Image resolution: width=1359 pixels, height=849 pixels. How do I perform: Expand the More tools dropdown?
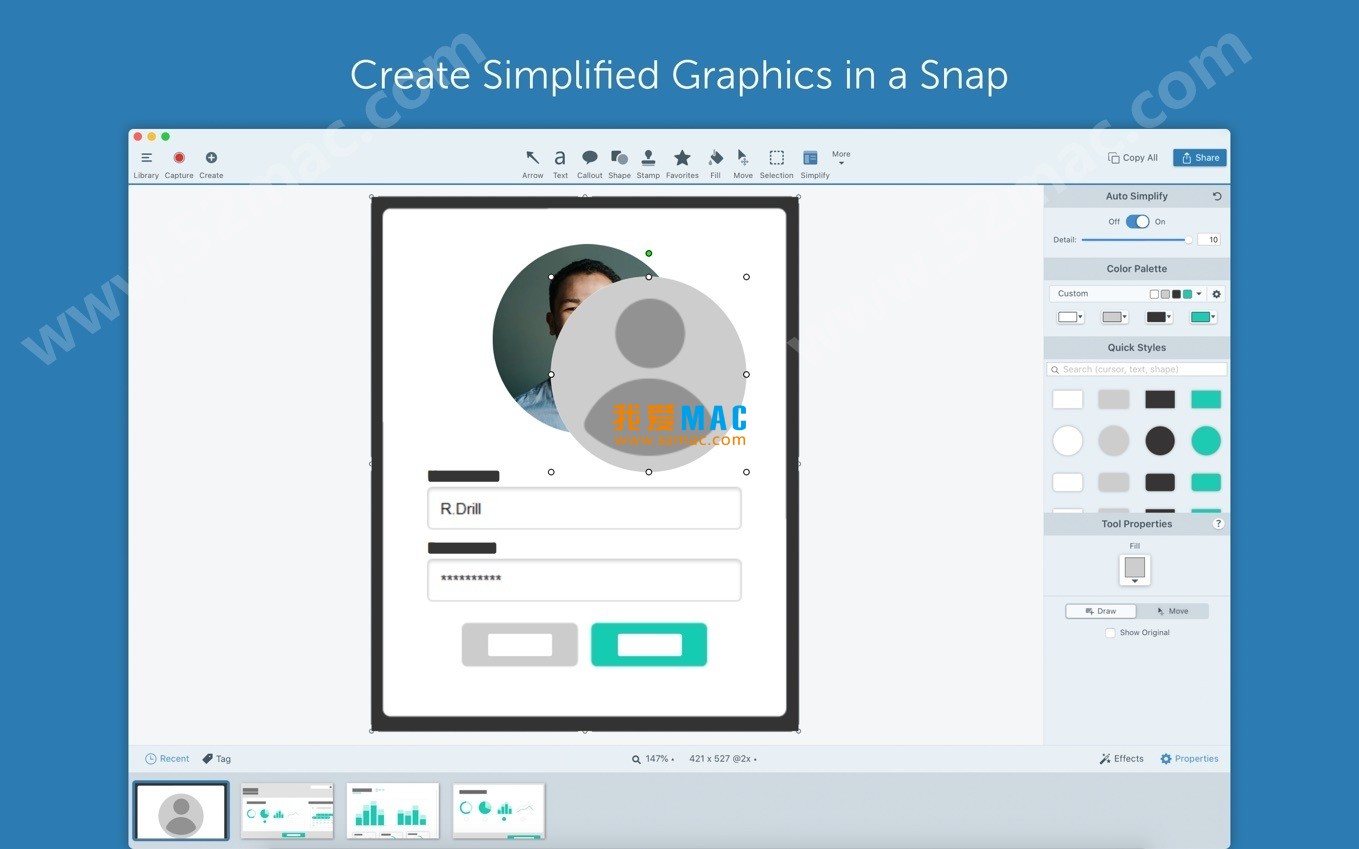point(841,158)
